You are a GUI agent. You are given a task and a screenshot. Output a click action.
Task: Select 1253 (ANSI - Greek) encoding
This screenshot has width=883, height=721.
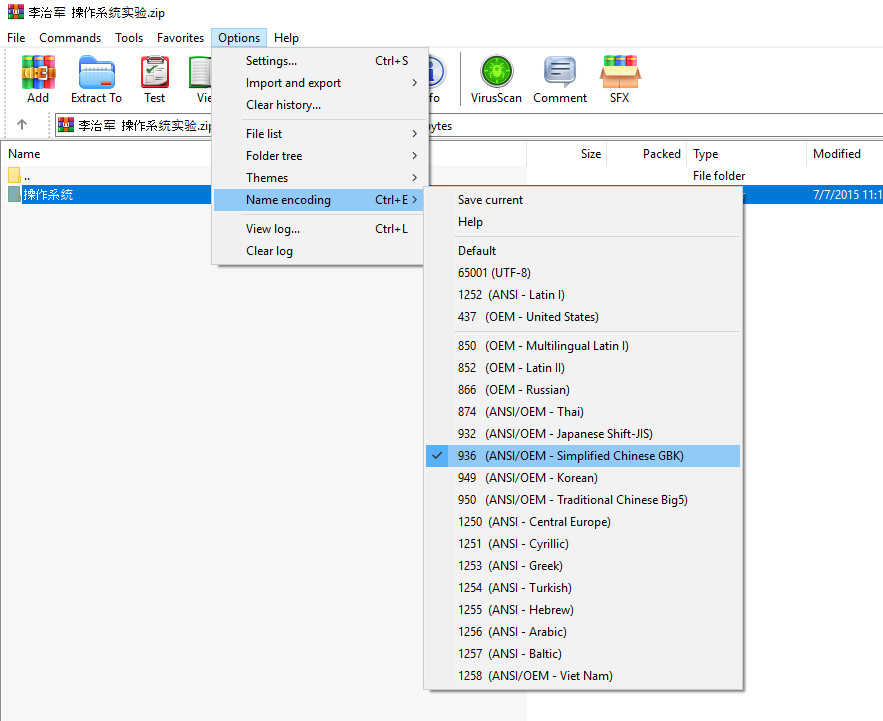pyautogui.click(x=583, y=566)
